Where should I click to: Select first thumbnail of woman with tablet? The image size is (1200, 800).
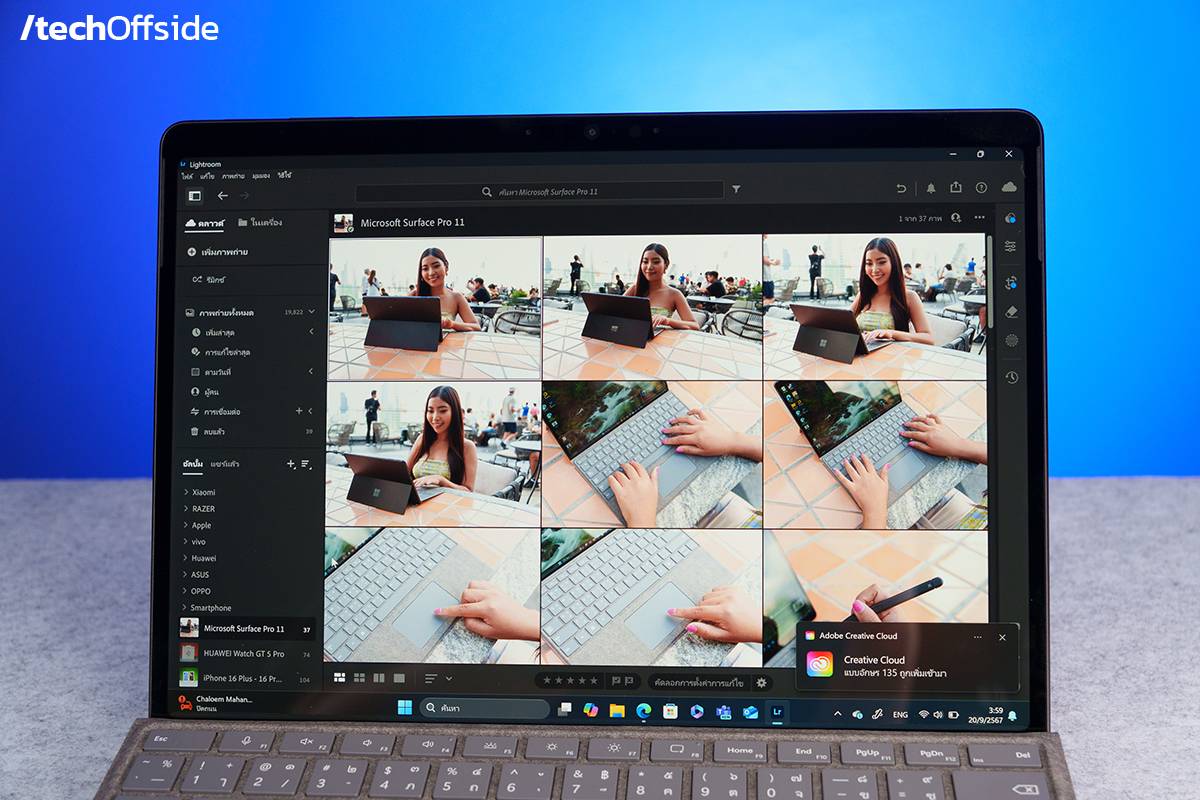[x=435, y=307]
